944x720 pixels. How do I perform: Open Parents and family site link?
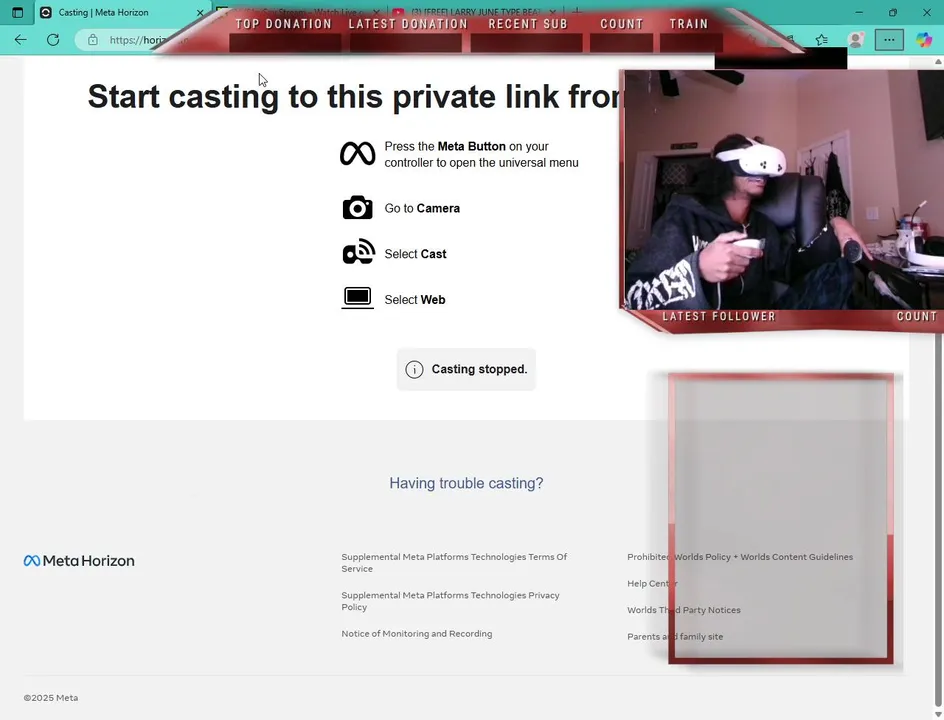(x=675, y=636)
